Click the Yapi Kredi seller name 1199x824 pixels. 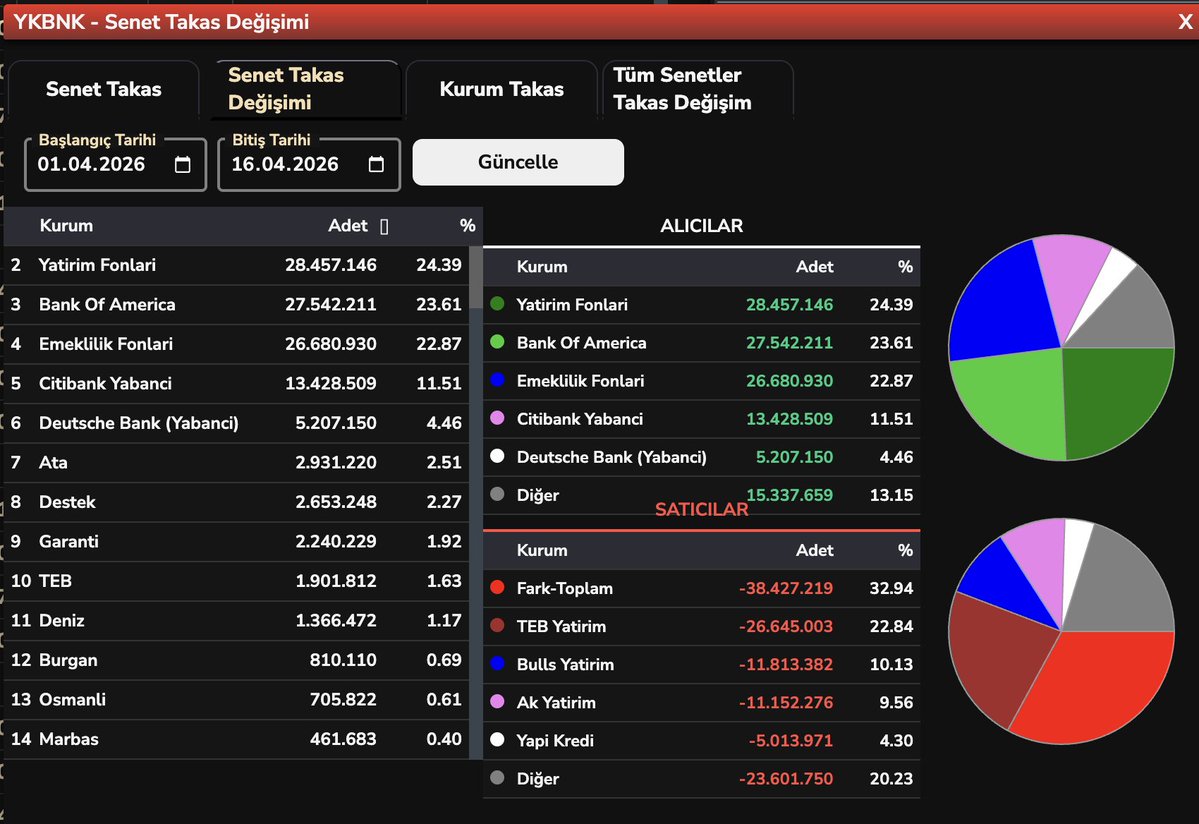pos(555,741)
